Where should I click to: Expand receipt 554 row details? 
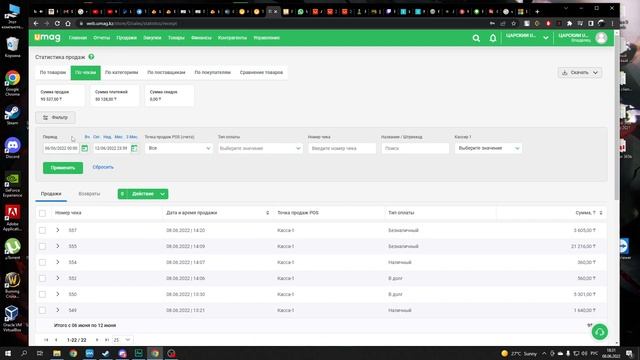pyautogui.click(x=58, y=262)
